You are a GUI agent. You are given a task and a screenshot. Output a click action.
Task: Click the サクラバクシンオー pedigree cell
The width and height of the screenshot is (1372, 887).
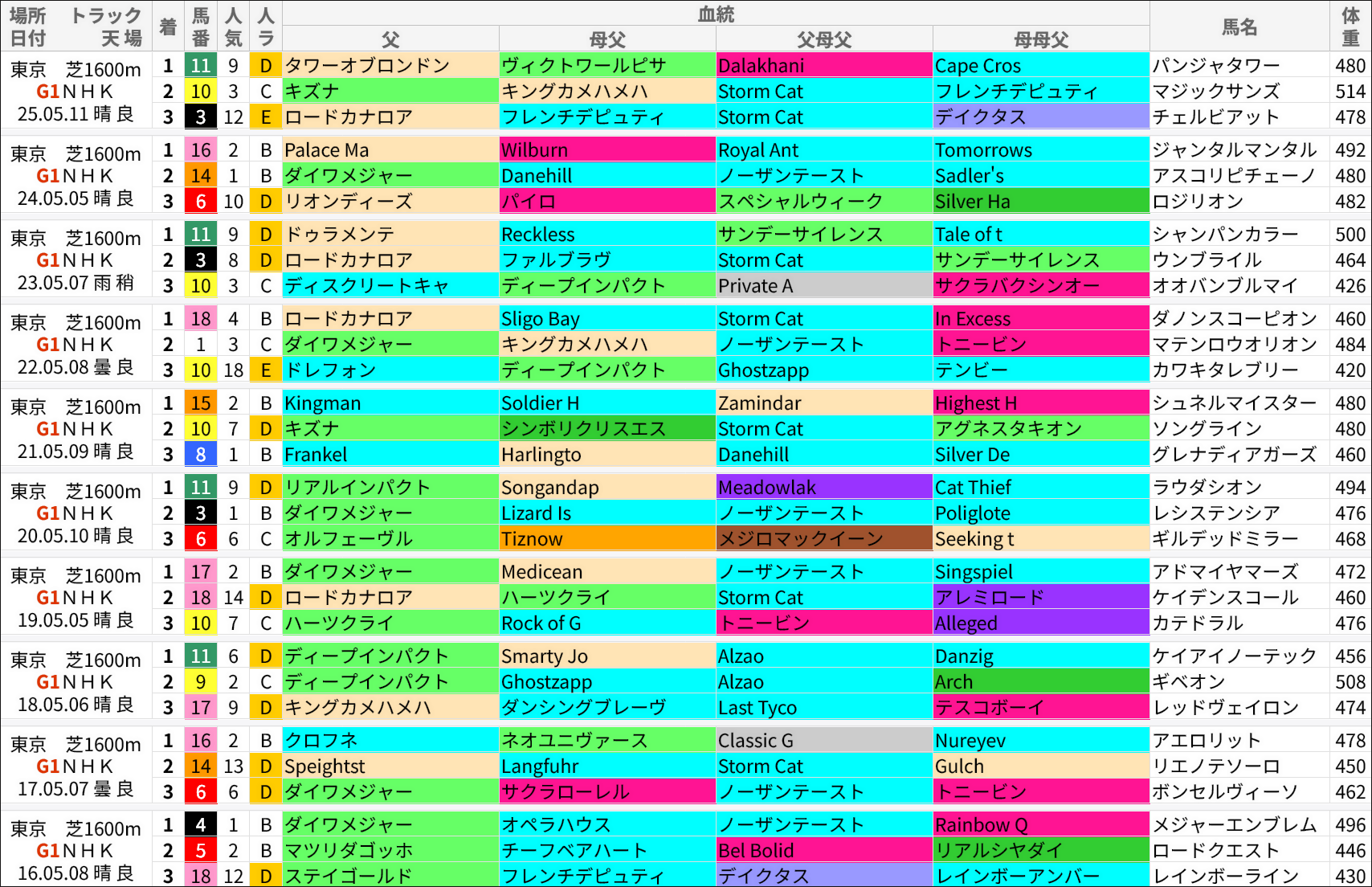point(1041,286)
